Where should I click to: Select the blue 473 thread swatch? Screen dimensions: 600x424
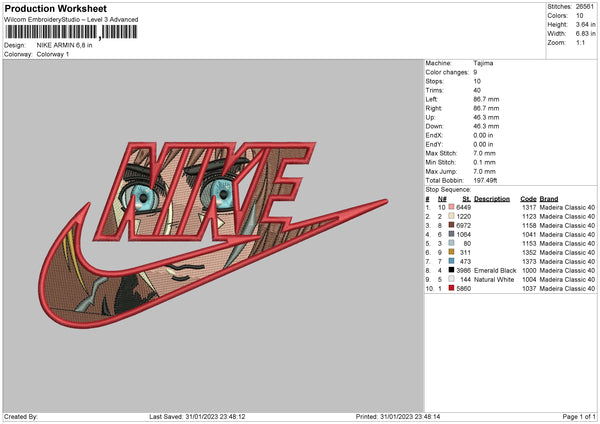(452, 261)
